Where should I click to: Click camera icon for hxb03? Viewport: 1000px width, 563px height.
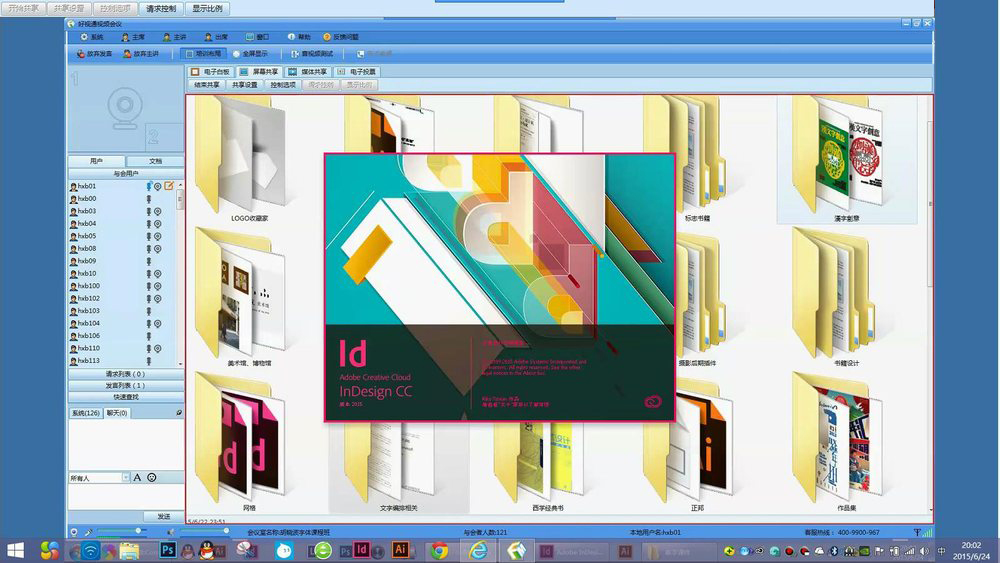click(158, 211)
